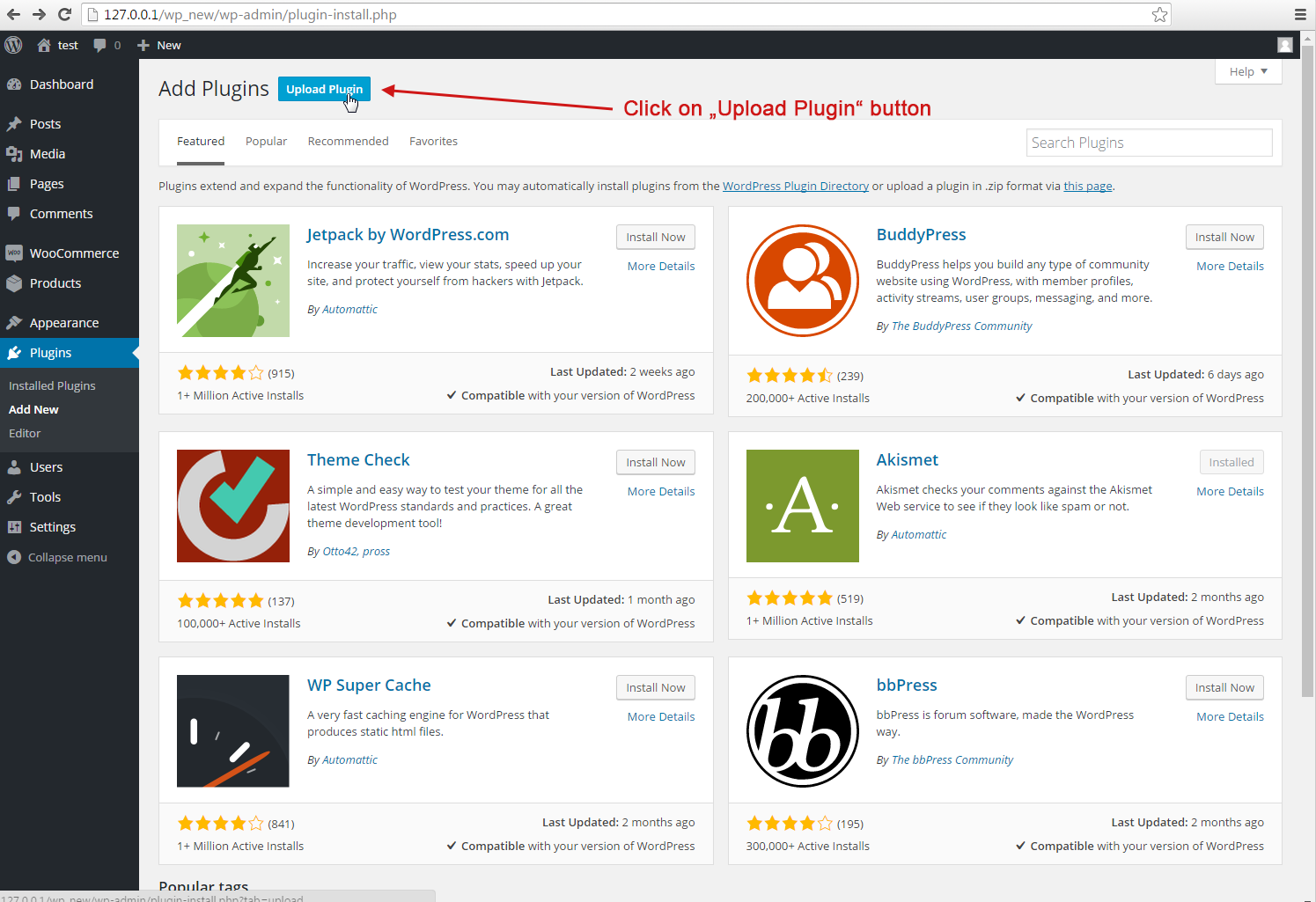Open the WordPress logo menu
The width and height of the screenshot is (1316, 902).
(13, 45)
